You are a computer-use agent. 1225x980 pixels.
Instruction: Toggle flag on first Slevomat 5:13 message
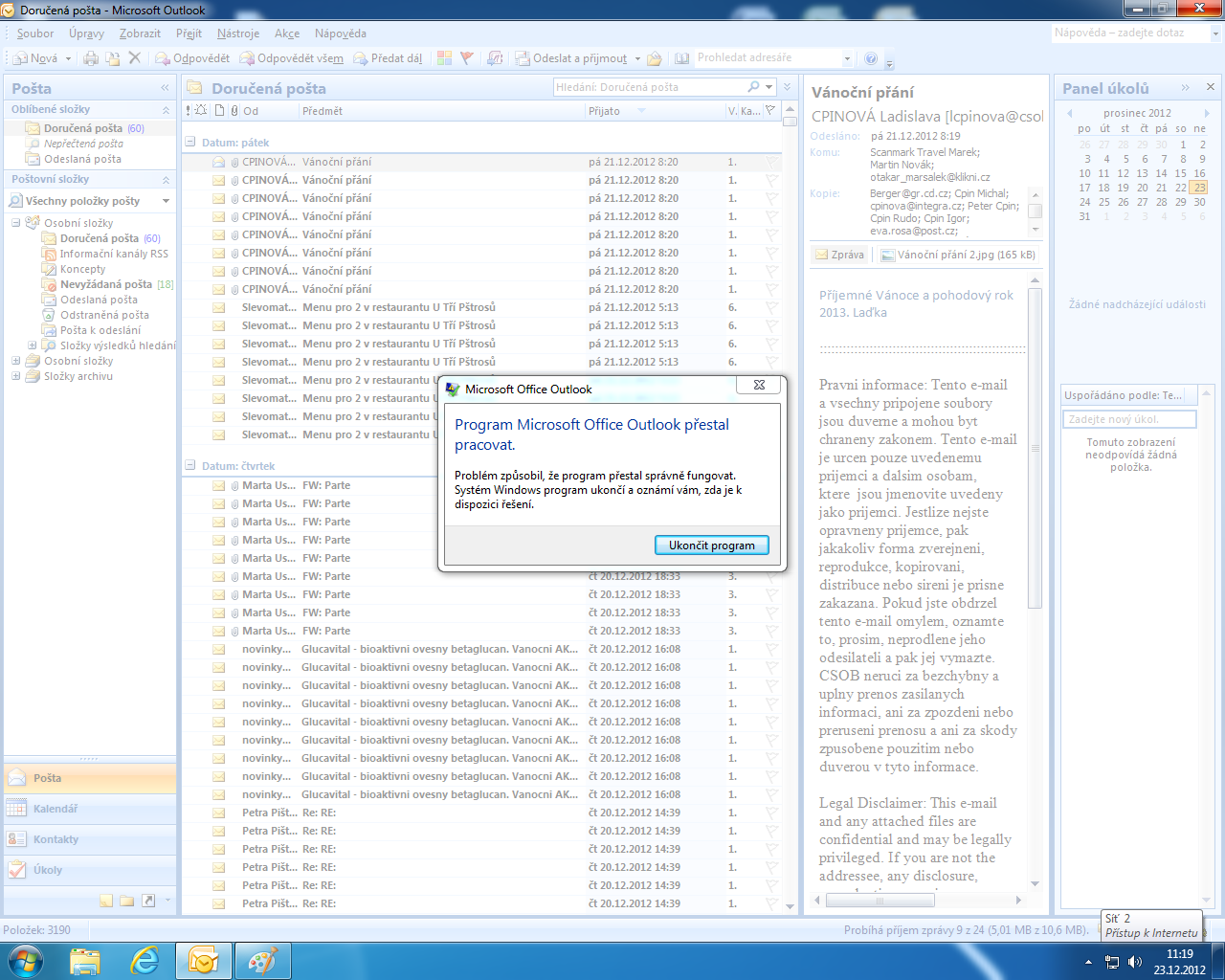pos(771,307)
